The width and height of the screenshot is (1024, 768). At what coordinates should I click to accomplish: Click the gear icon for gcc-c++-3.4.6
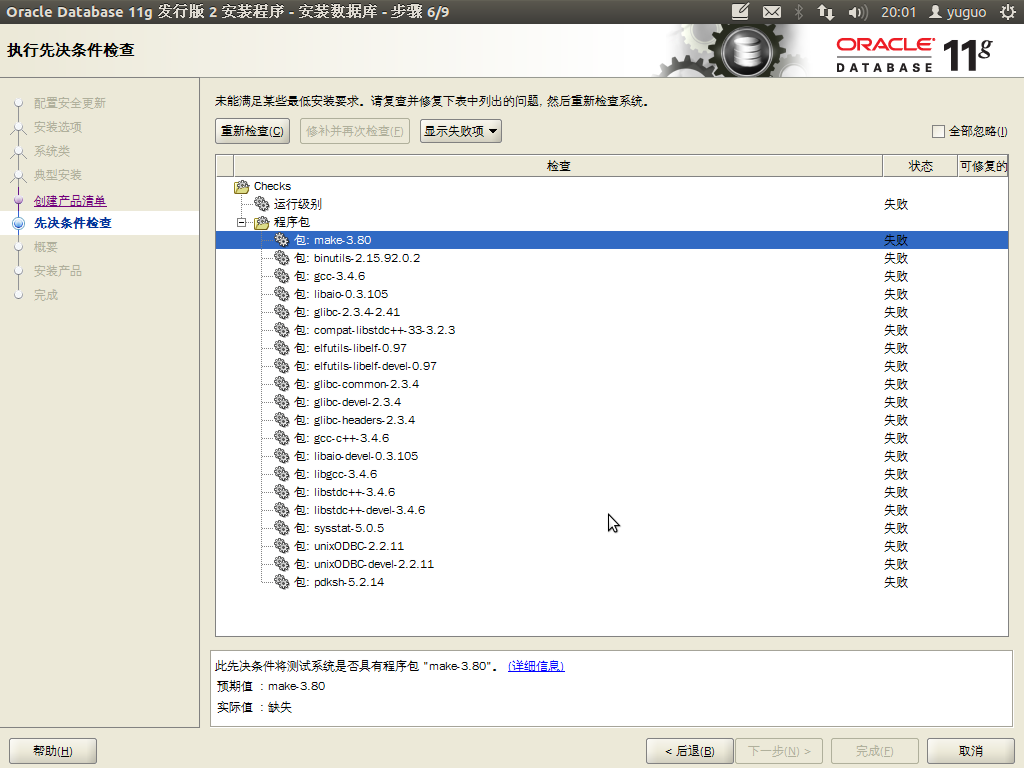click(281, 438)
